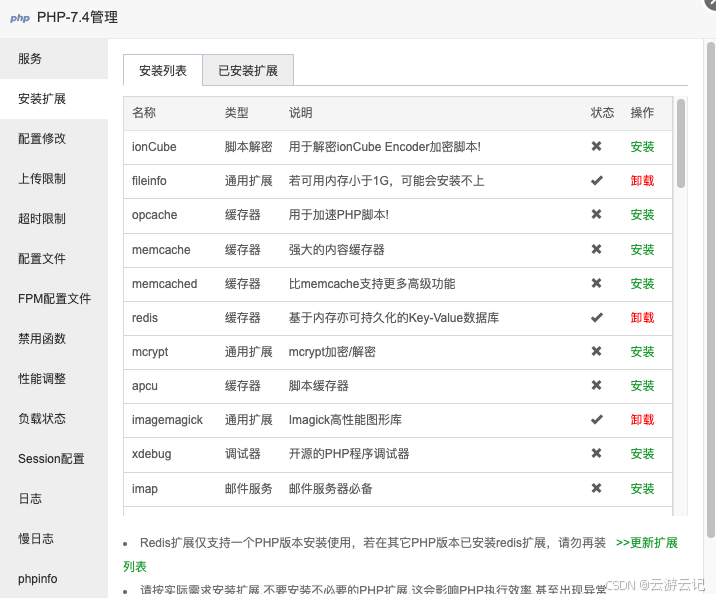Image resolution: width=716 pixels, height=598 pixels.
Task: Install the imap extension
Action: click(x=642, y=489)
